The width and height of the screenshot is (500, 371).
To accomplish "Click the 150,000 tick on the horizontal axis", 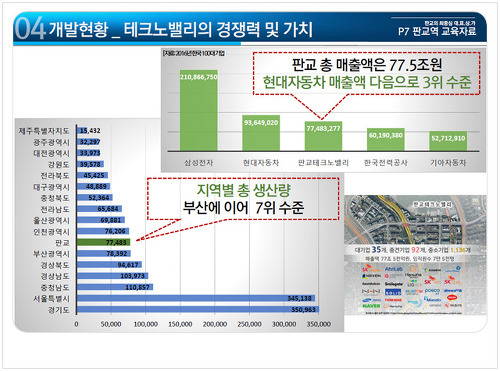I will click(x=180, y=324).
